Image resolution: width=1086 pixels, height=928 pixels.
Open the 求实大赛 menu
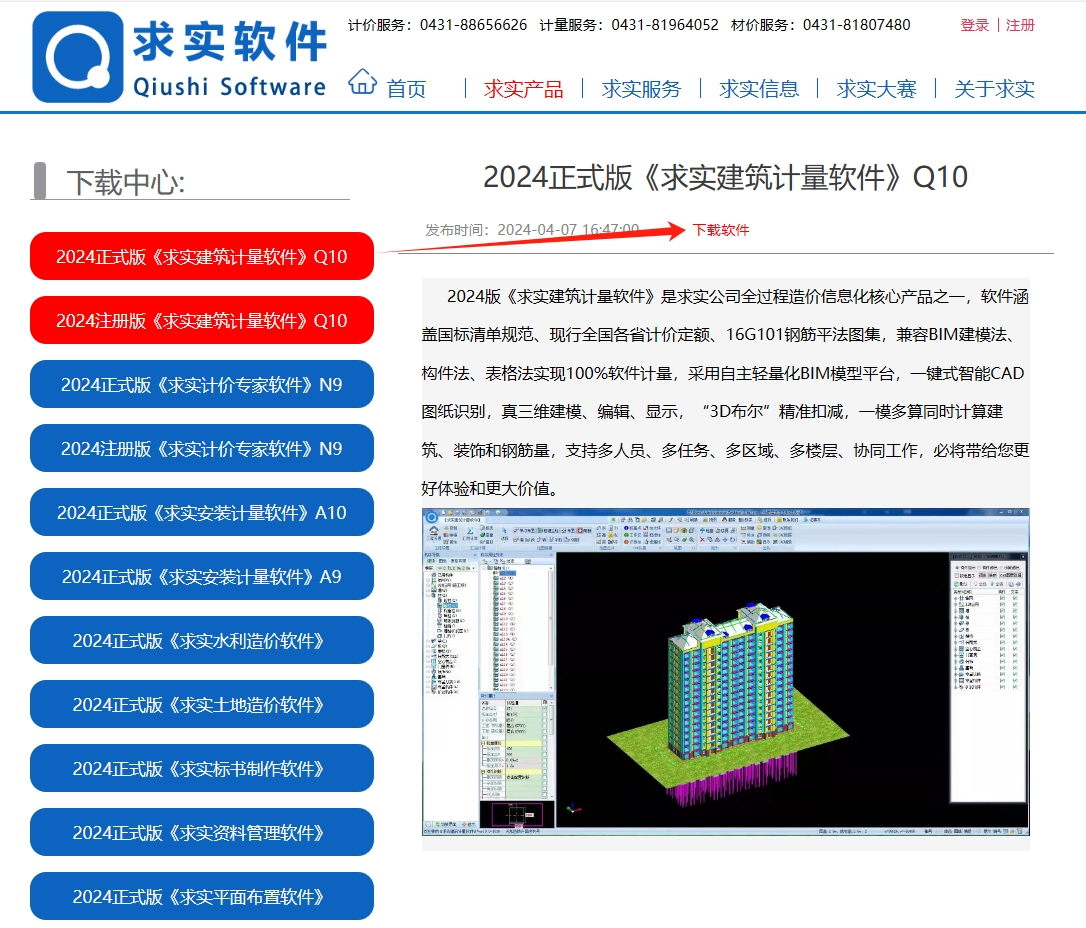click(877, 89)
